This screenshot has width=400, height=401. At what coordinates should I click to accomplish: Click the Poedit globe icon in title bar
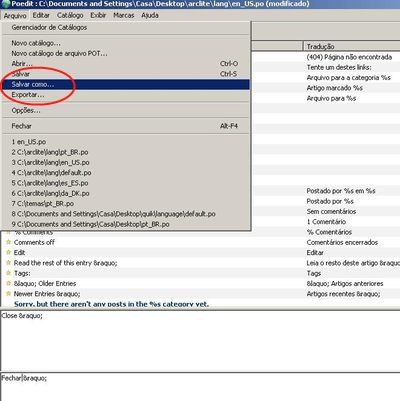point(5,4)
